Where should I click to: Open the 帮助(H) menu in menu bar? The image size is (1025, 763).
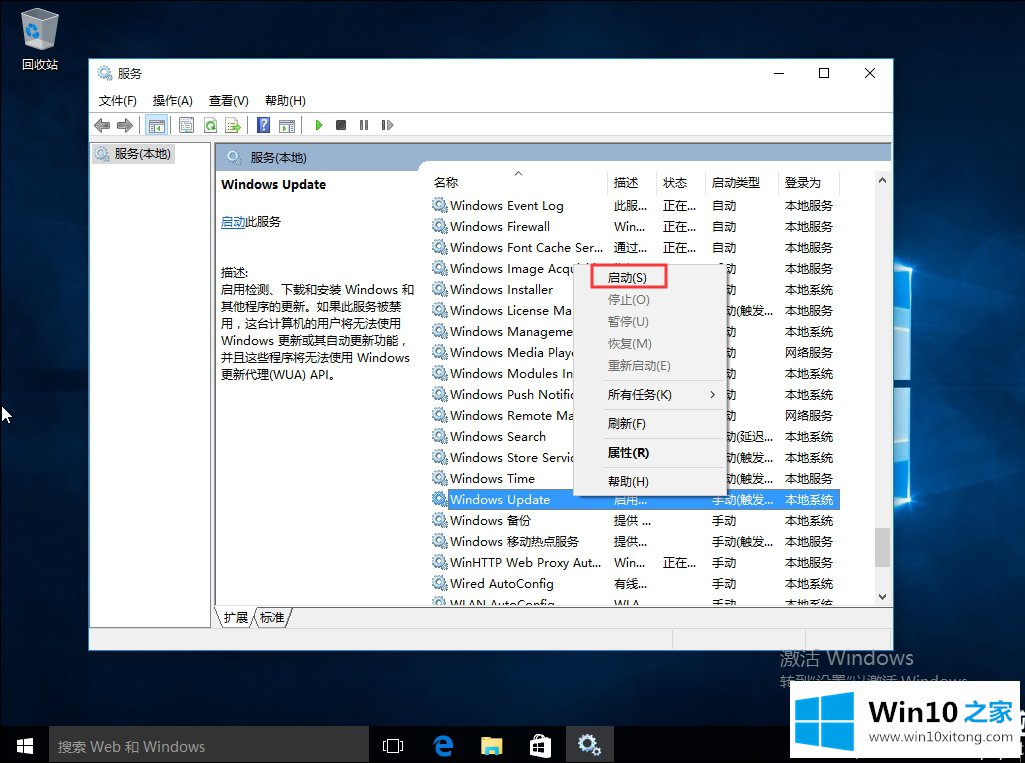point(285,101)
